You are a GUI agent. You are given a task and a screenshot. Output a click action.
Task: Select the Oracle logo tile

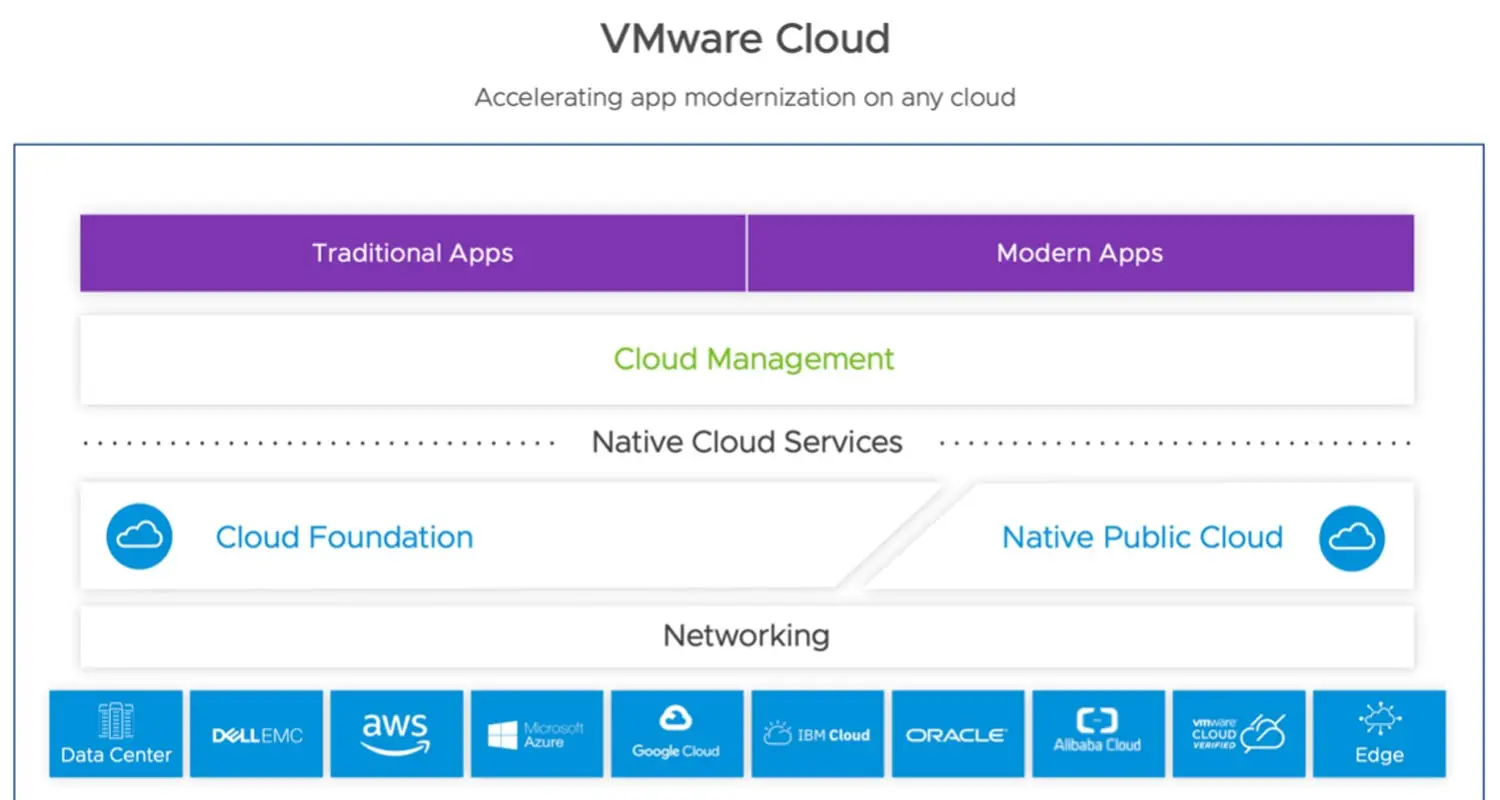point(958,733)
